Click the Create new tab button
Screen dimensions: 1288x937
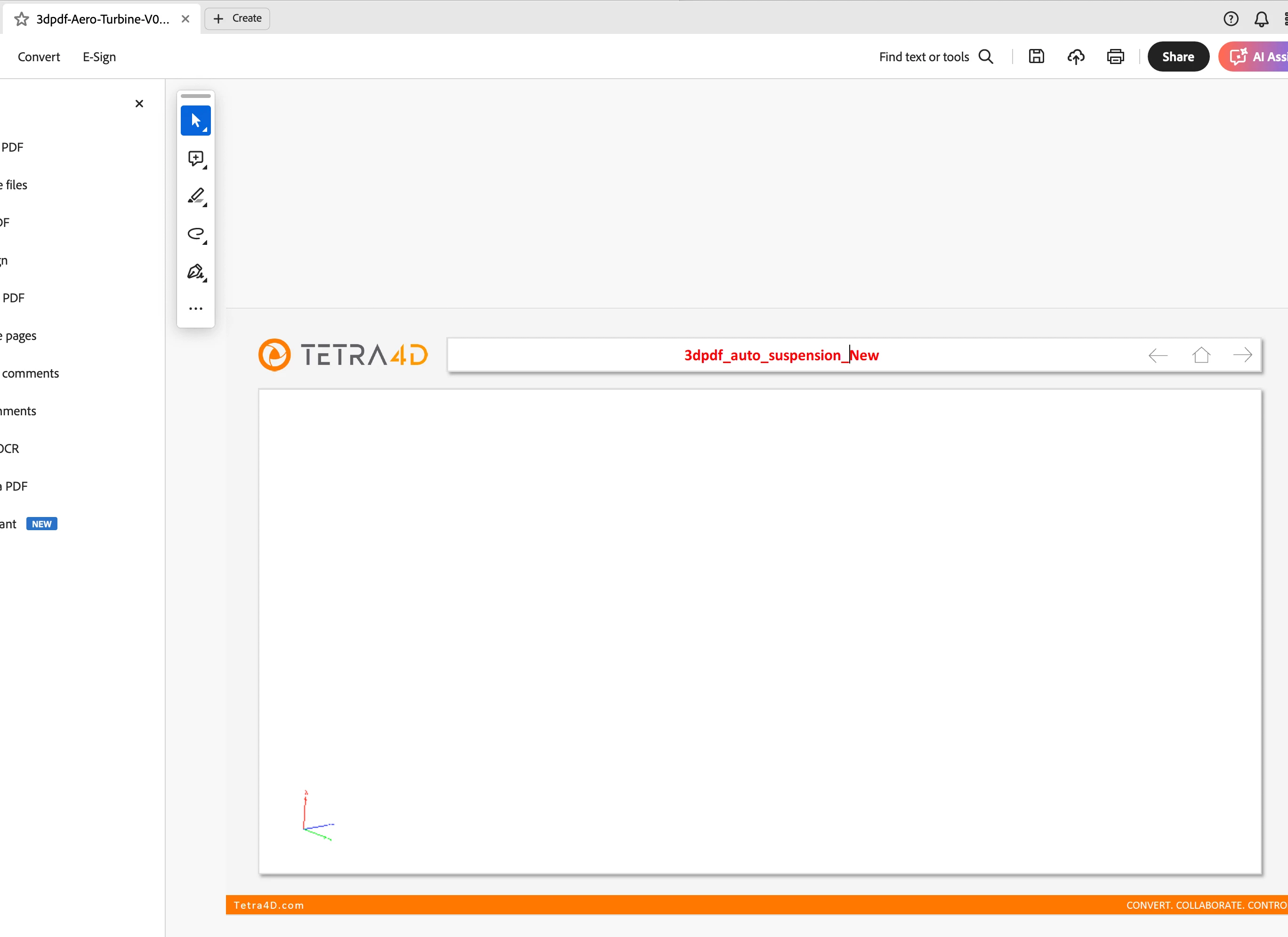click(237, 18)
